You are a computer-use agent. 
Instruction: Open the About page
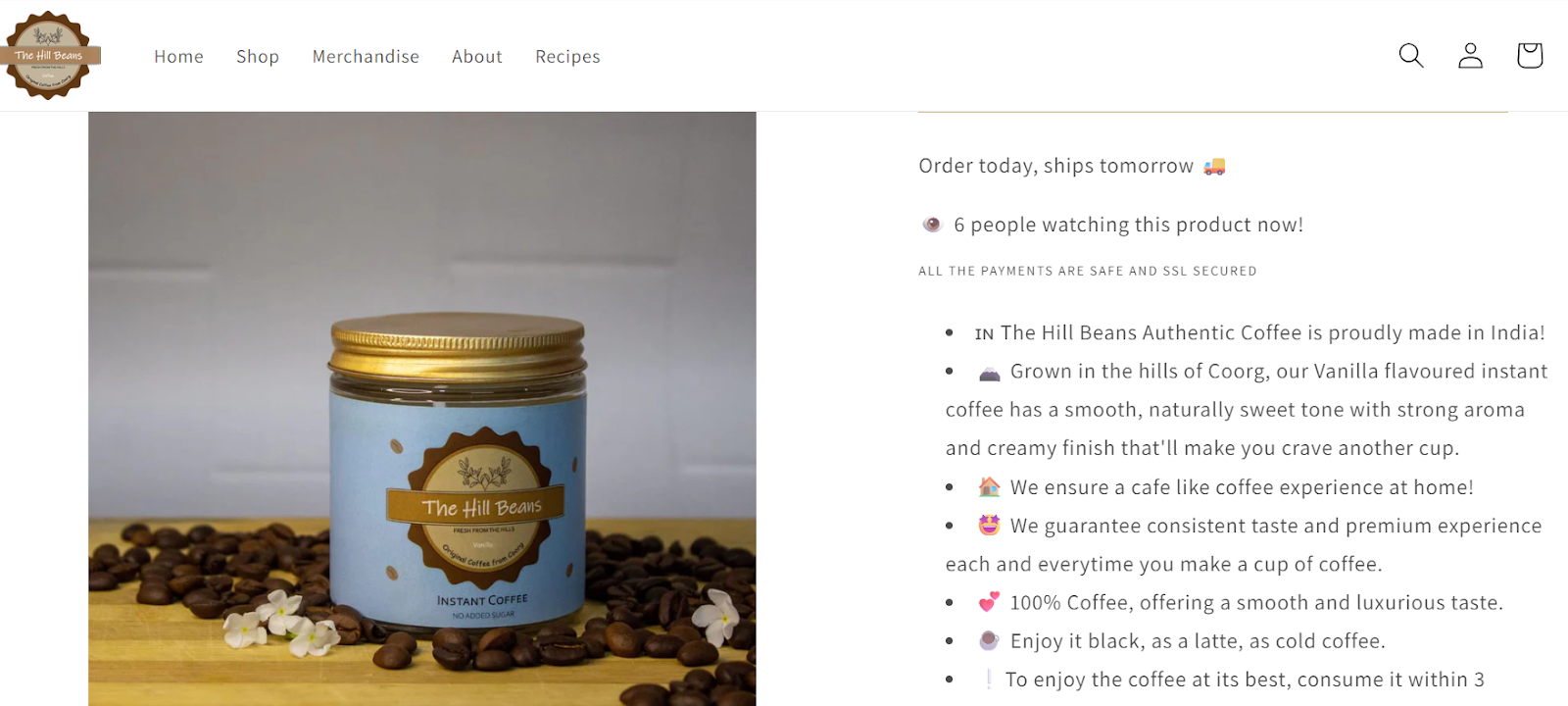coord(476,56)
